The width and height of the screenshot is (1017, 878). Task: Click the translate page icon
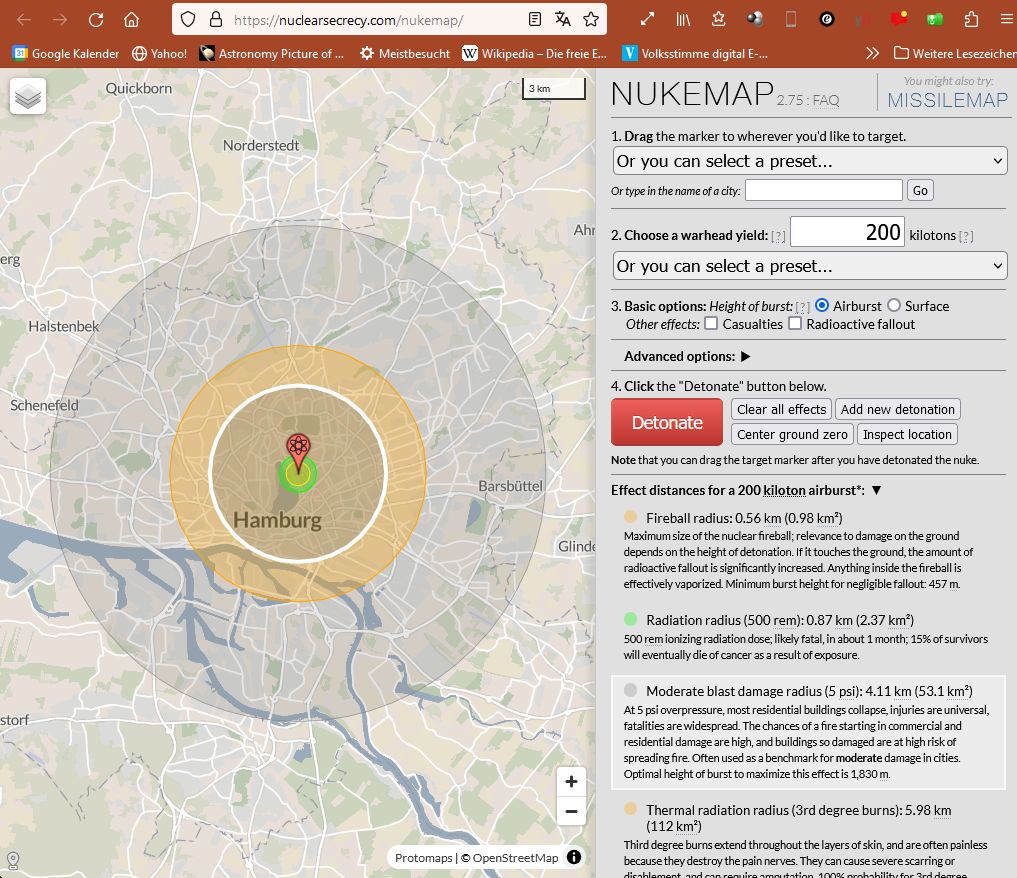(562, 19)
